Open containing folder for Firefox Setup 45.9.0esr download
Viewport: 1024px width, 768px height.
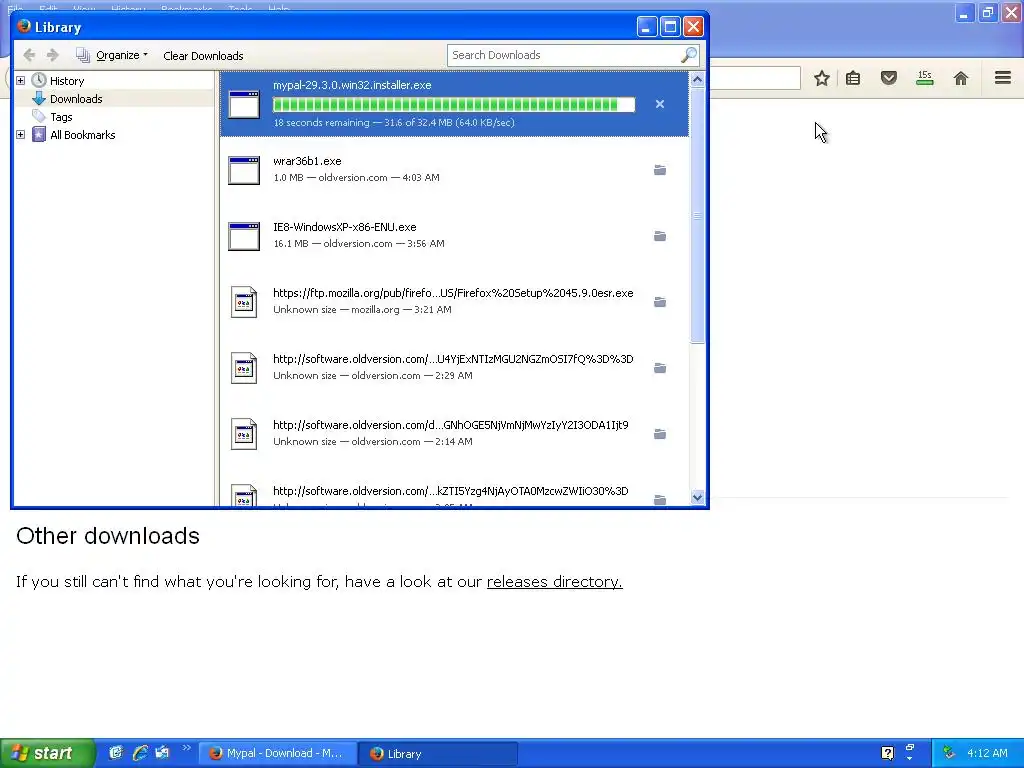tap(660, 302)
